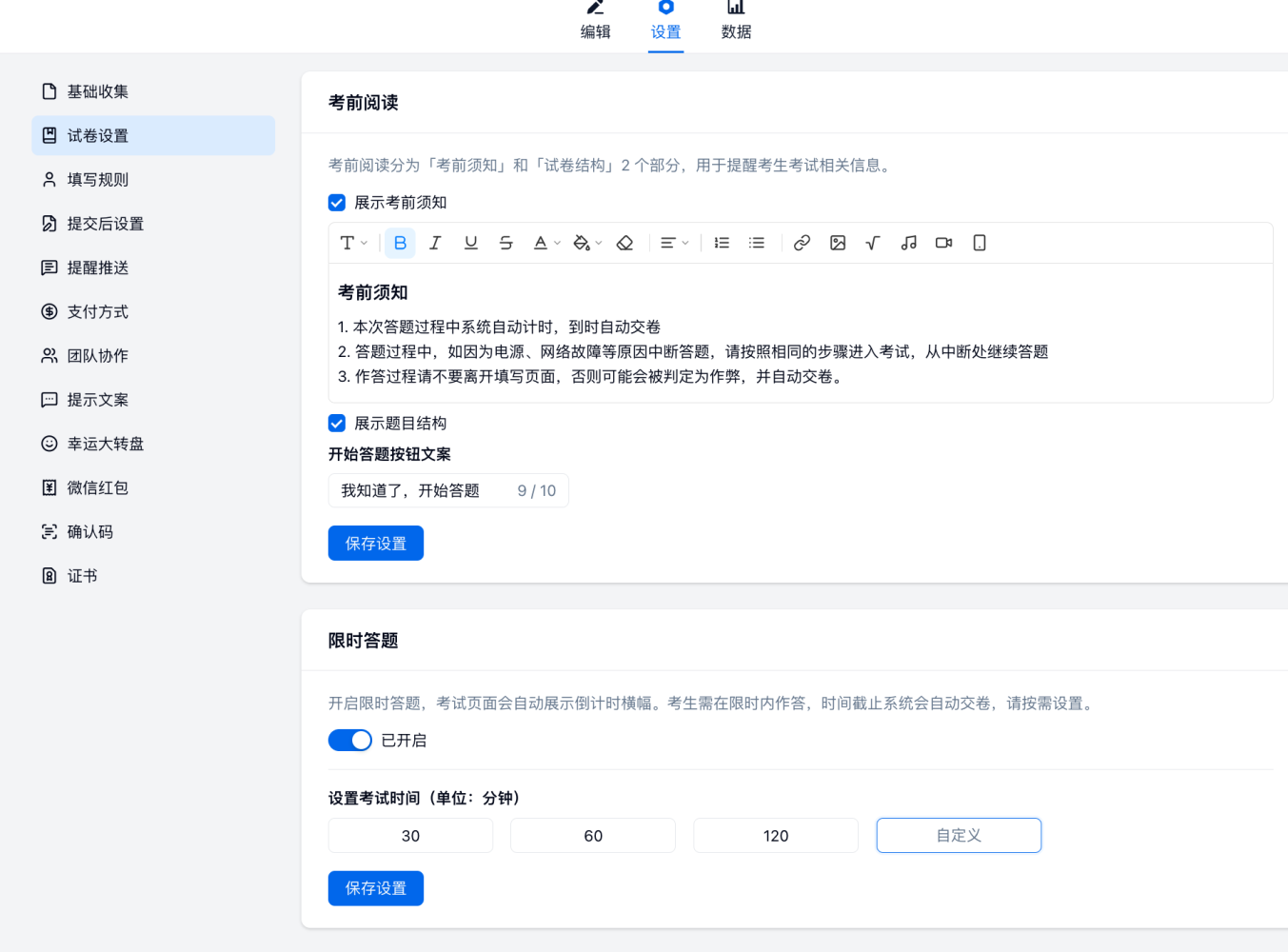Insert a video via camera icon
Screen dimensions: 1288x952
point(943,243)
